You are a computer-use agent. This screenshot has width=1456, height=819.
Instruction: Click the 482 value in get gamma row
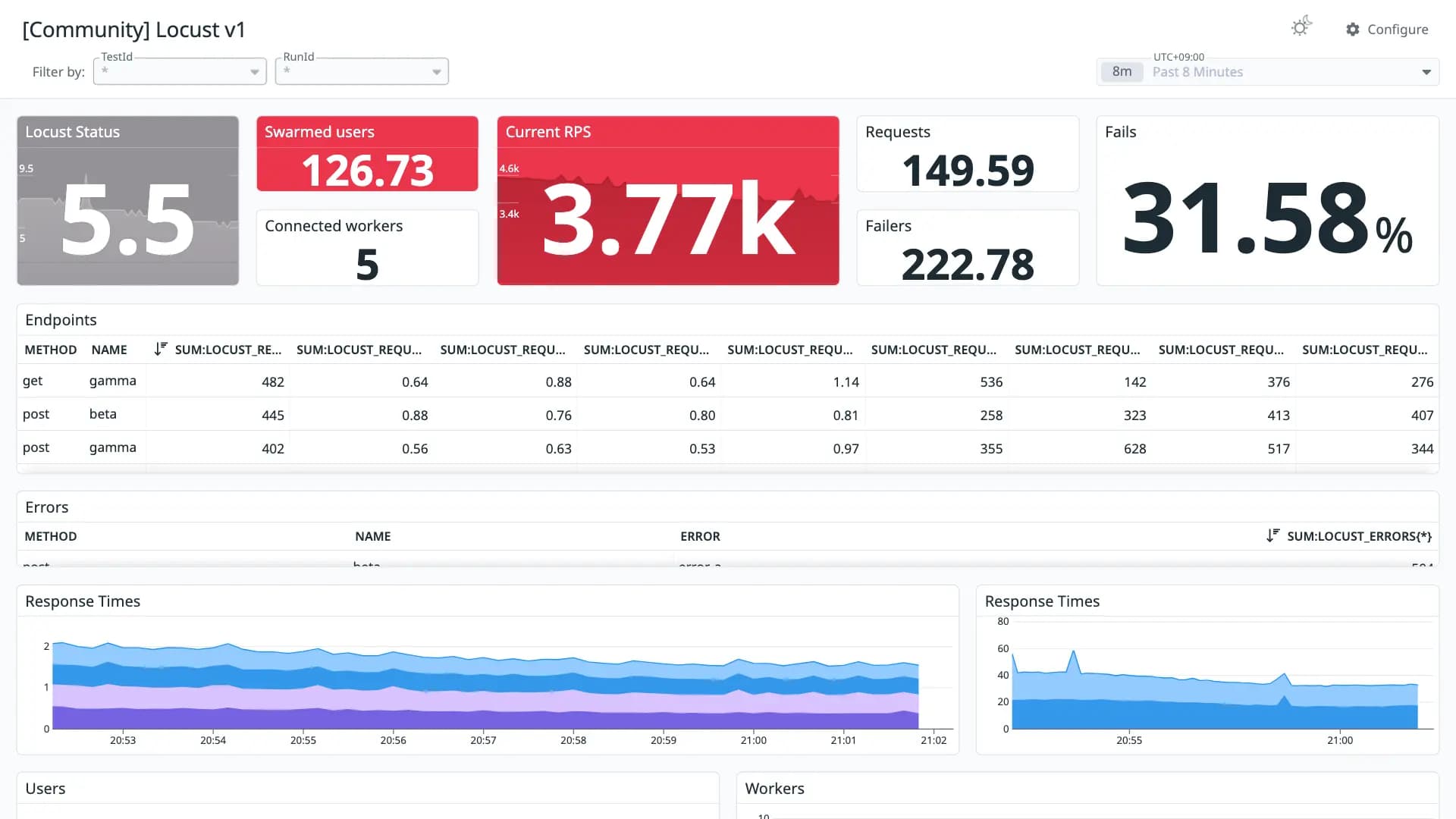(273, 382)
